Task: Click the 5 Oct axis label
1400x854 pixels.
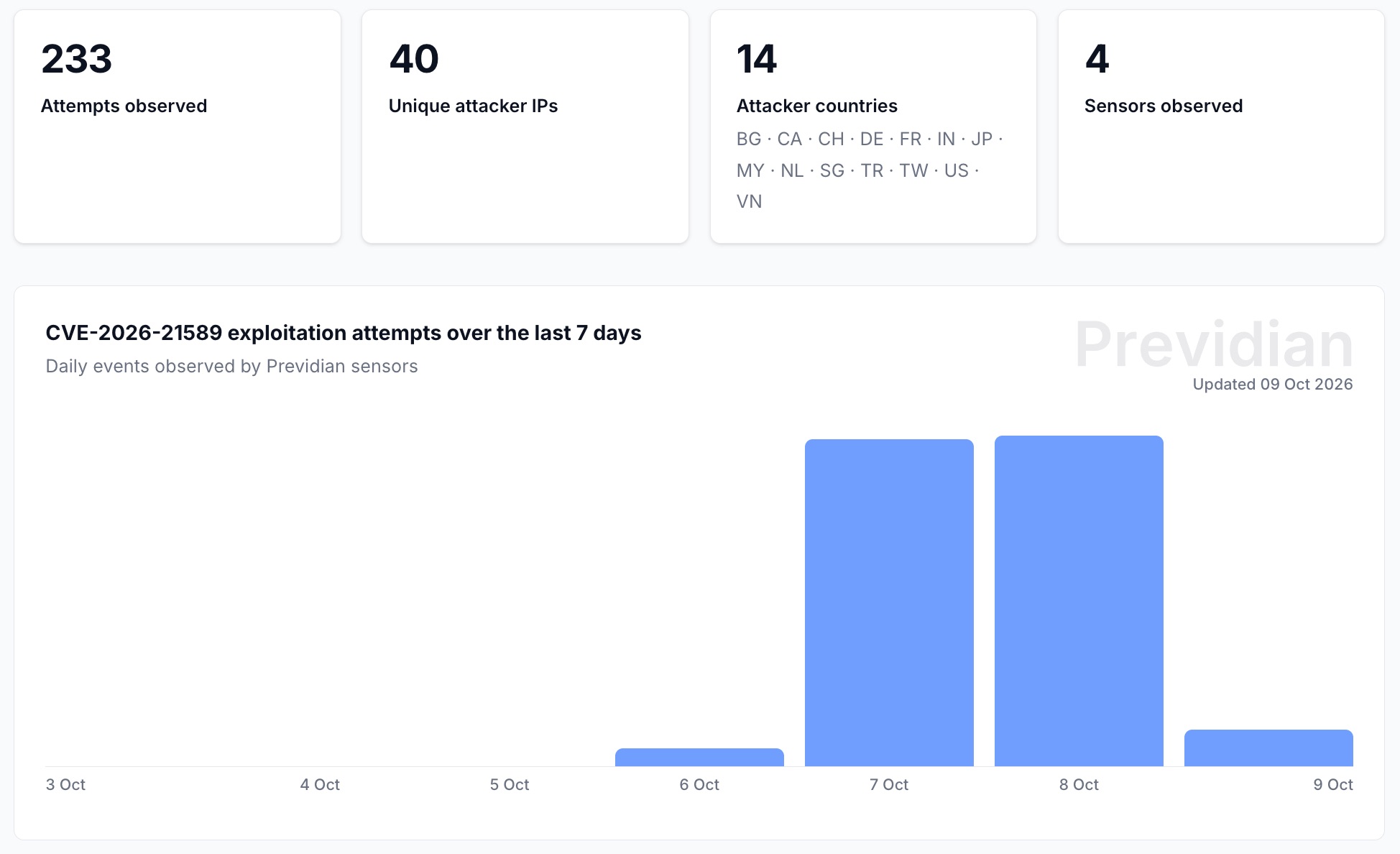Action: click(510, 784)
